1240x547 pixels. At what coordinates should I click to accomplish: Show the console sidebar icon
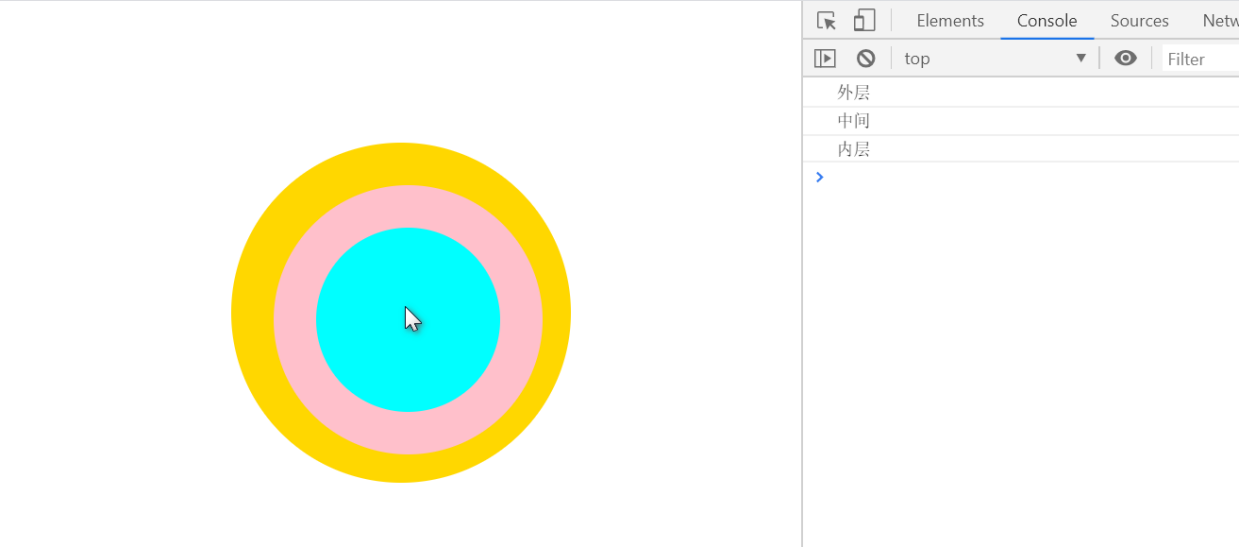tap(825, 58)
